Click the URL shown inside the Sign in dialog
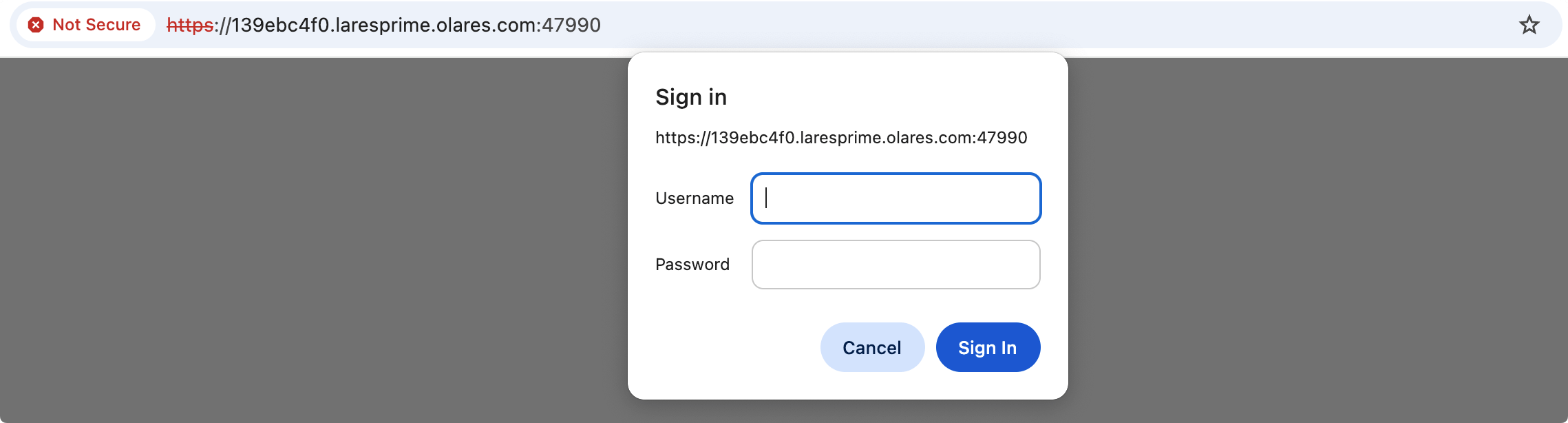 [x=841, y=137]
